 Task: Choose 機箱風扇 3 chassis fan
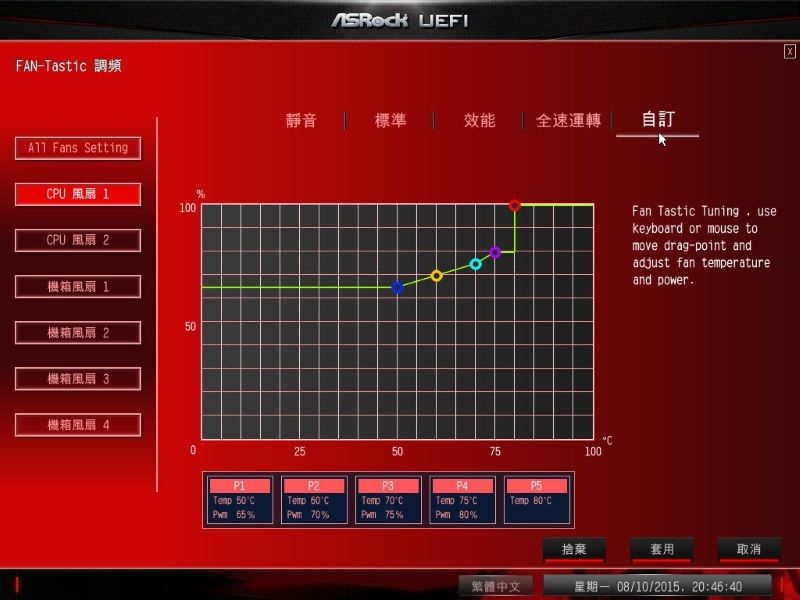78,379
